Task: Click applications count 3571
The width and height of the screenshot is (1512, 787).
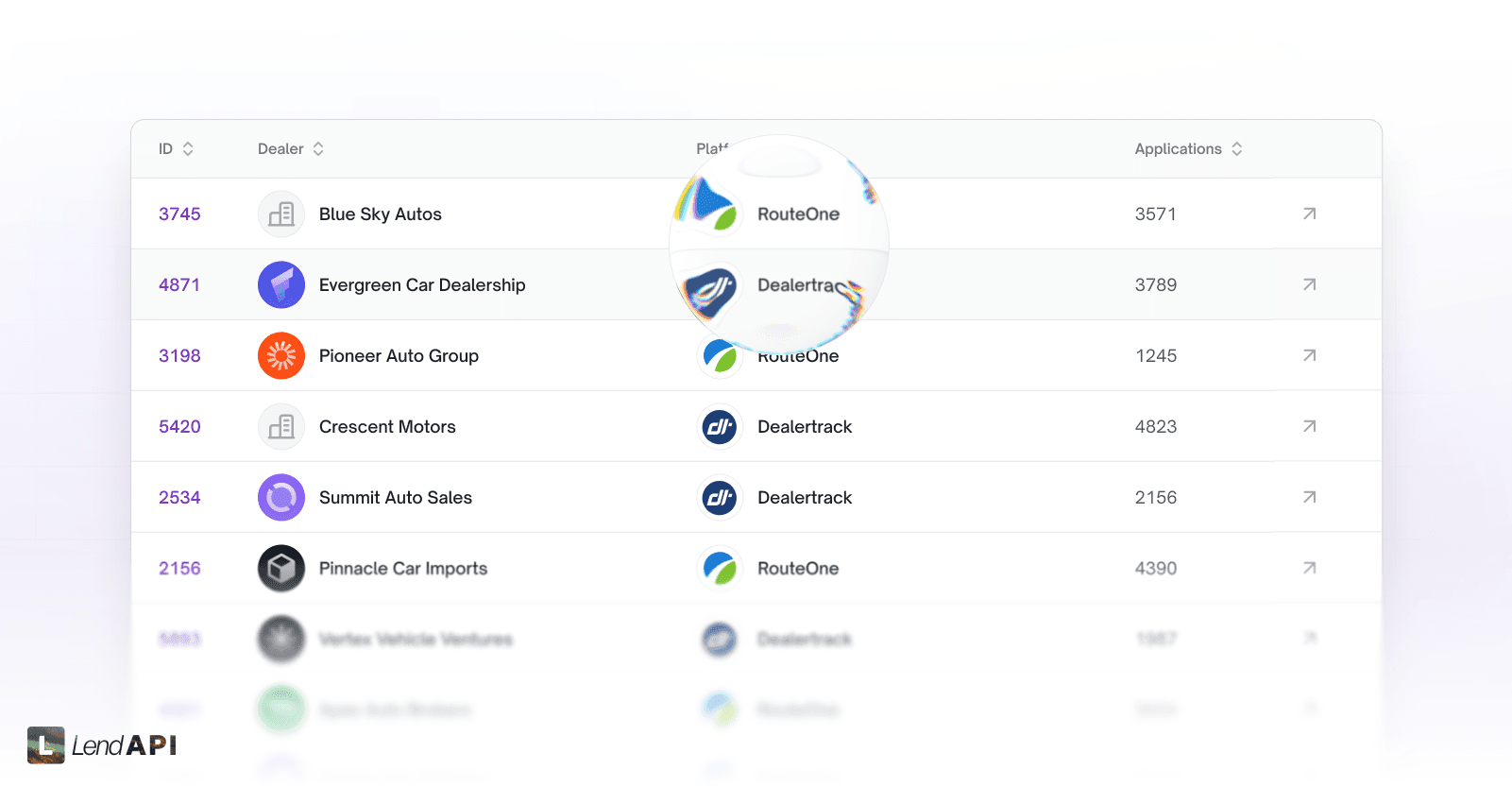Action: [x=1156, y=214]
